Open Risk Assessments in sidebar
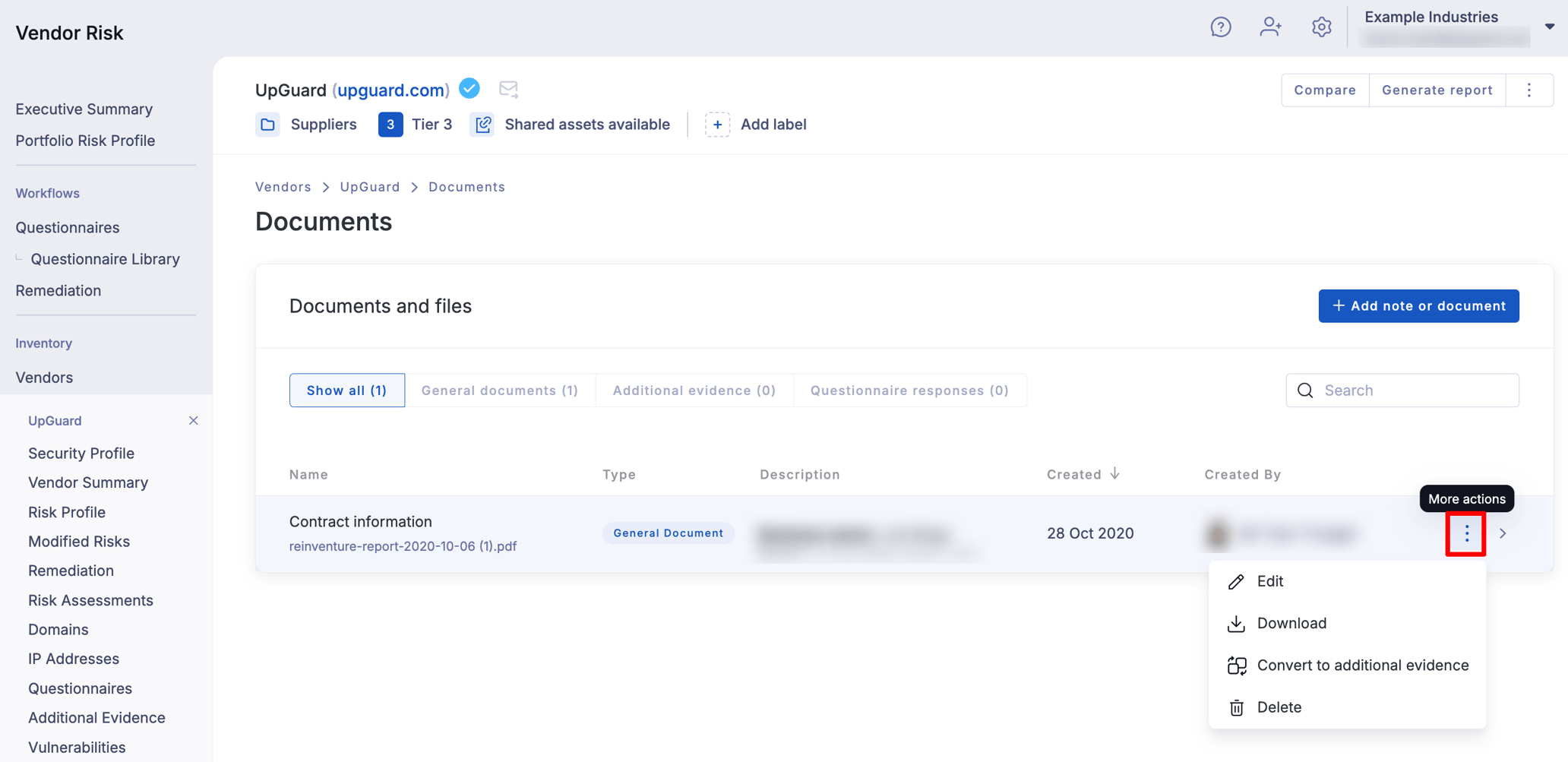The image size is (1568, 762). 90,600
